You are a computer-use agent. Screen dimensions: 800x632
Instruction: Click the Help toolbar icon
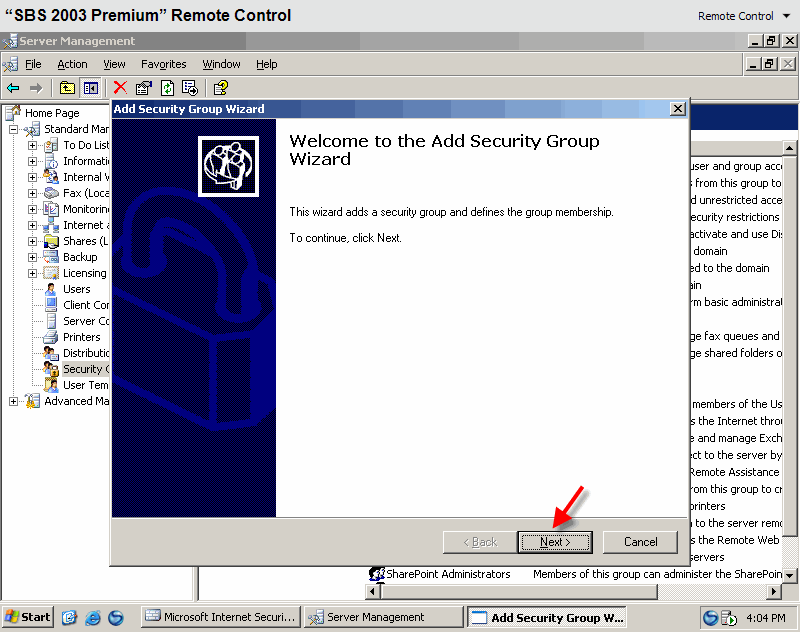[x=220, y=88]
